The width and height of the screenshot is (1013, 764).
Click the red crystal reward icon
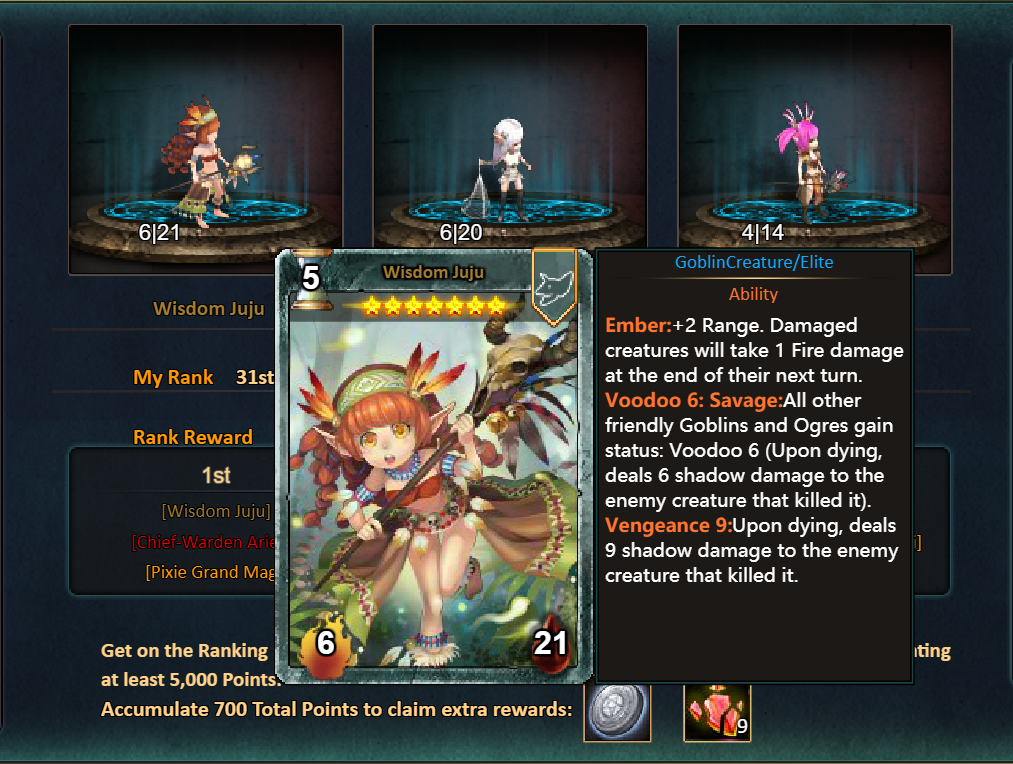click(x=717, y=712)
